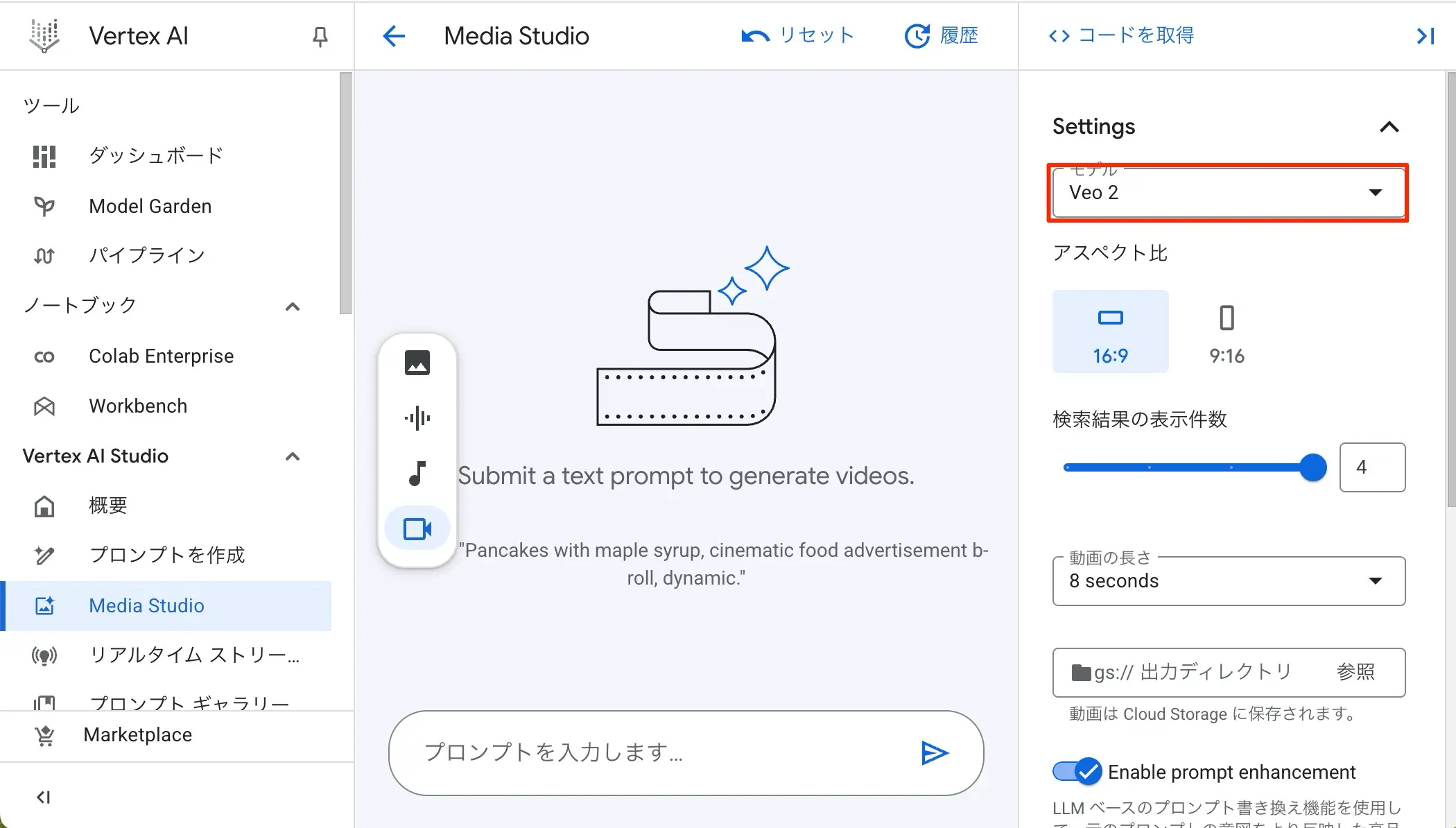1456x828 pixels.
Task: Click the pipeline icon beside パイプライン
Action: [44, 256]
